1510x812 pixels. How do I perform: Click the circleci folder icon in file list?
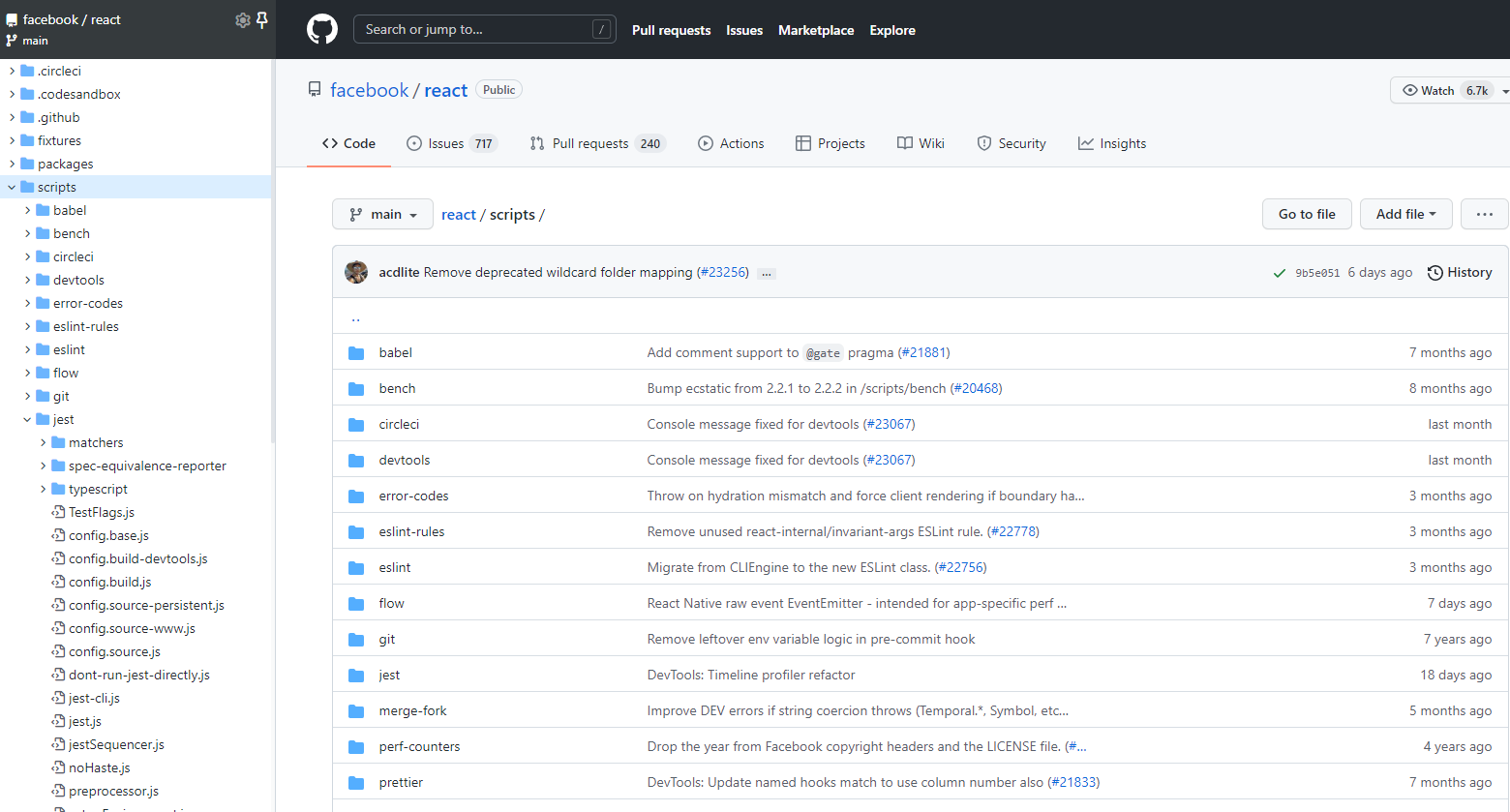click(x=356, y=425)
